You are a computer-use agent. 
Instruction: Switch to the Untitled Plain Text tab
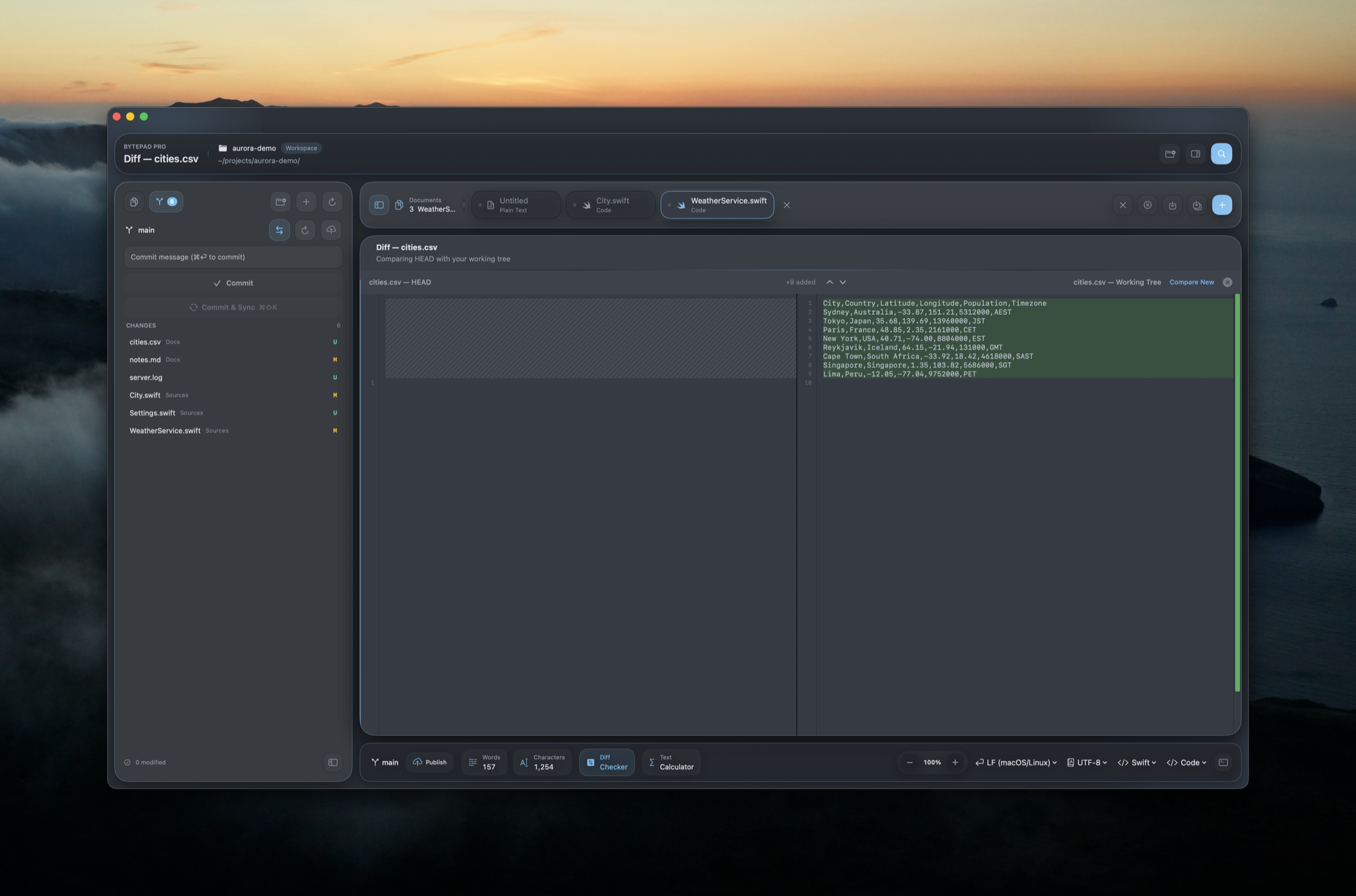point(516,205)
